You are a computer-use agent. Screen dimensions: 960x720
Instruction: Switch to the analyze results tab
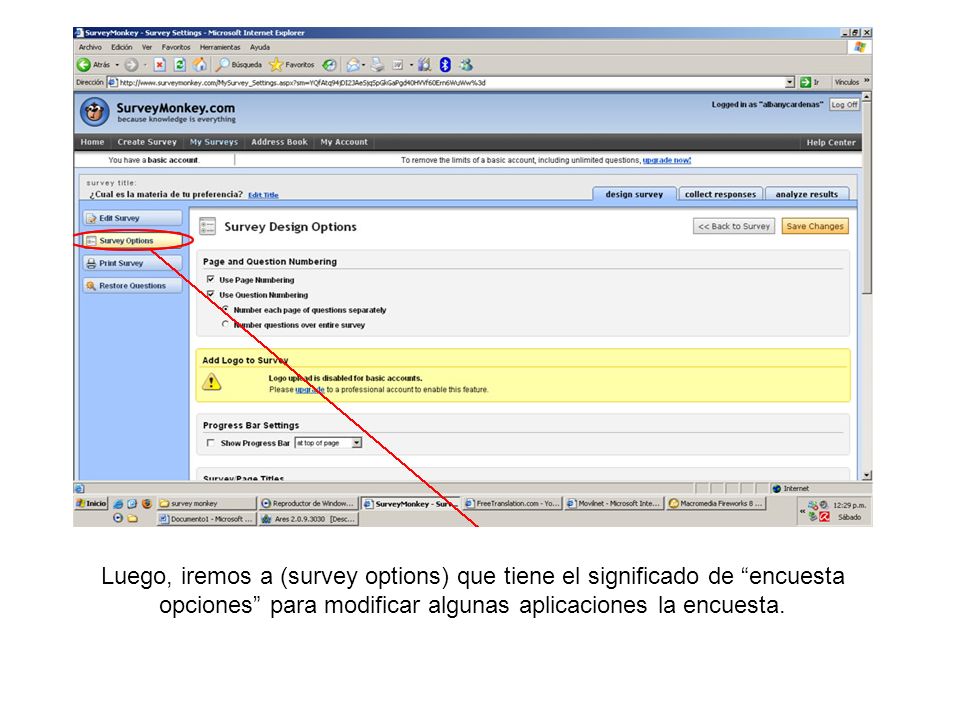pos(807,194)
